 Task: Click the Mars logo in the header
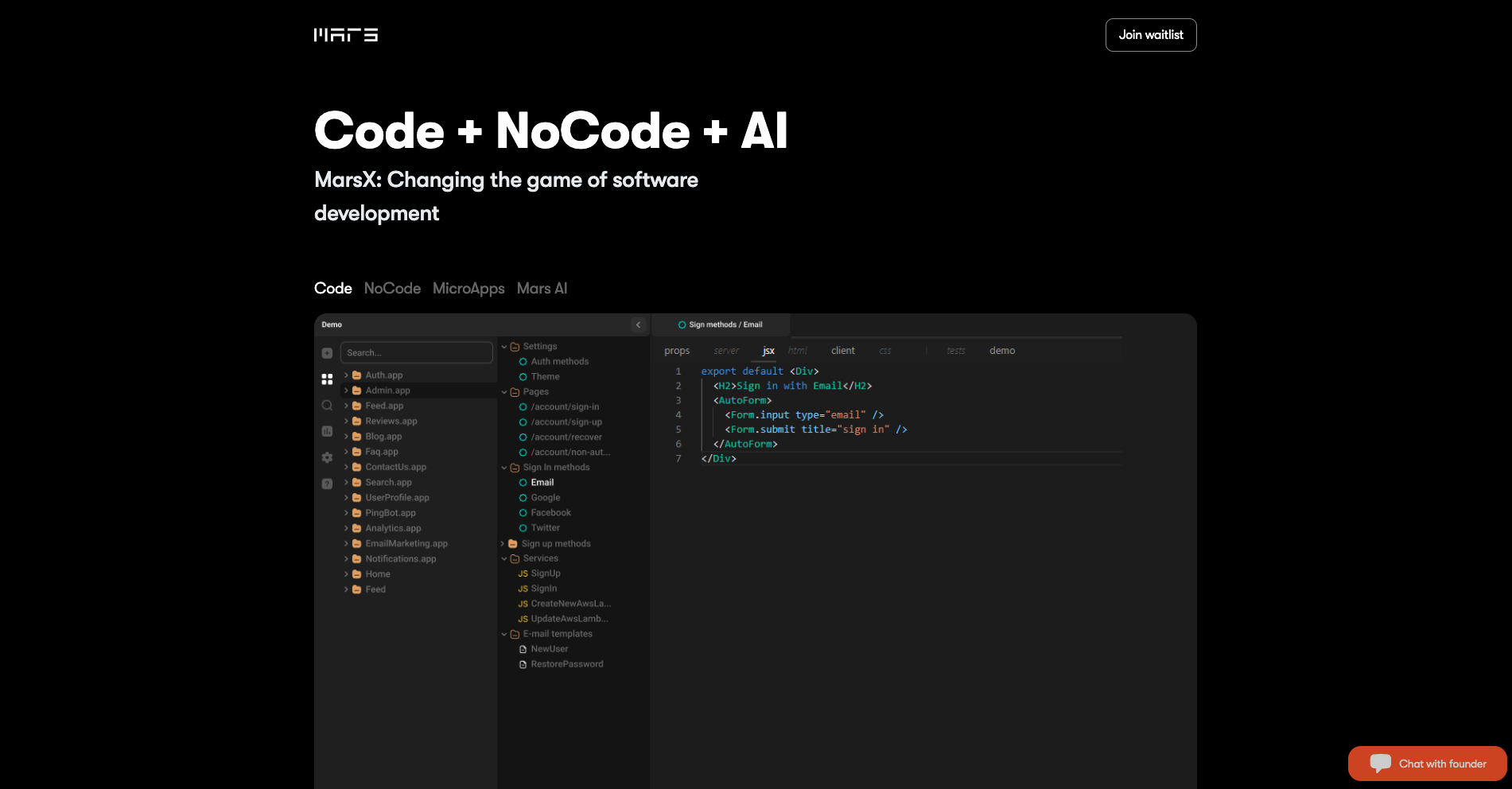[346, 35]
